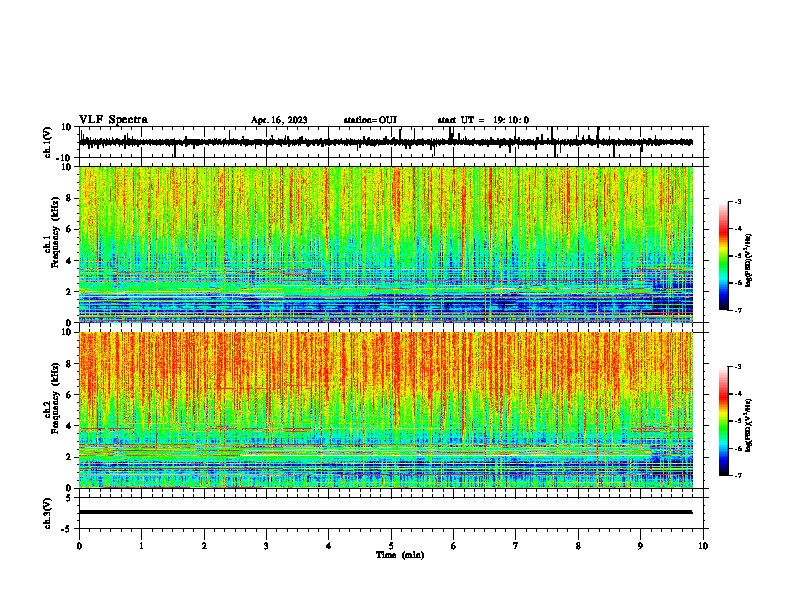The height and width of the screenshot is (612, 792).
Task: Click the time axis tick label '2'
Action: [x=204, y=546]
